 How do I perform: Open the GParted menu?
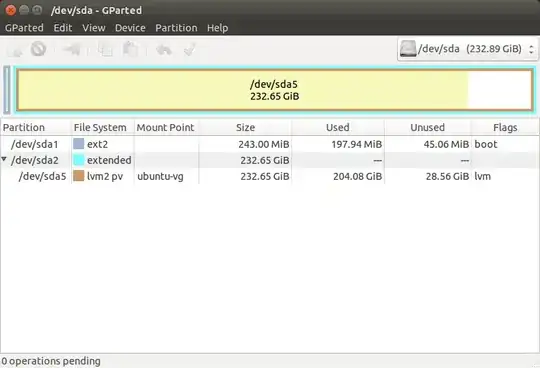pos(24,28)
